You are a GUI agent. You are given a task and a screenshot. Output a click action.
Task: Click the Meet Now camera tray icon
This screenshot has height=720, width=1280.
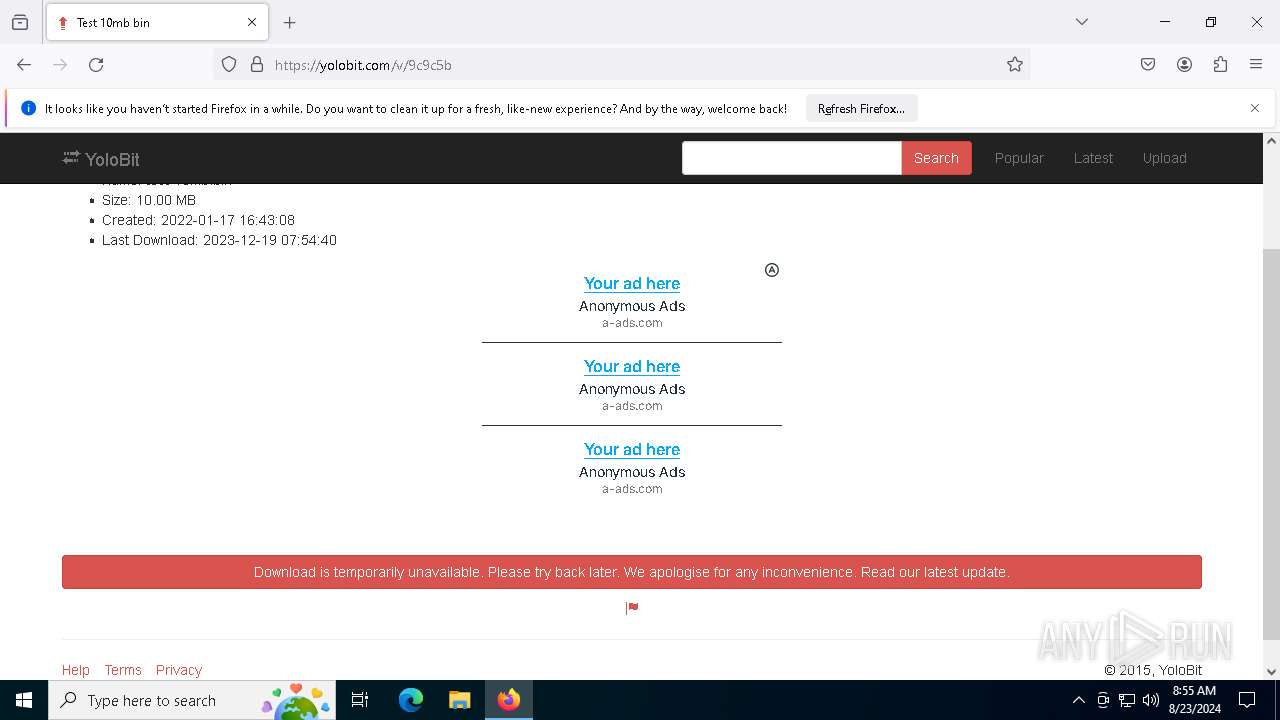pos(1103,700)
